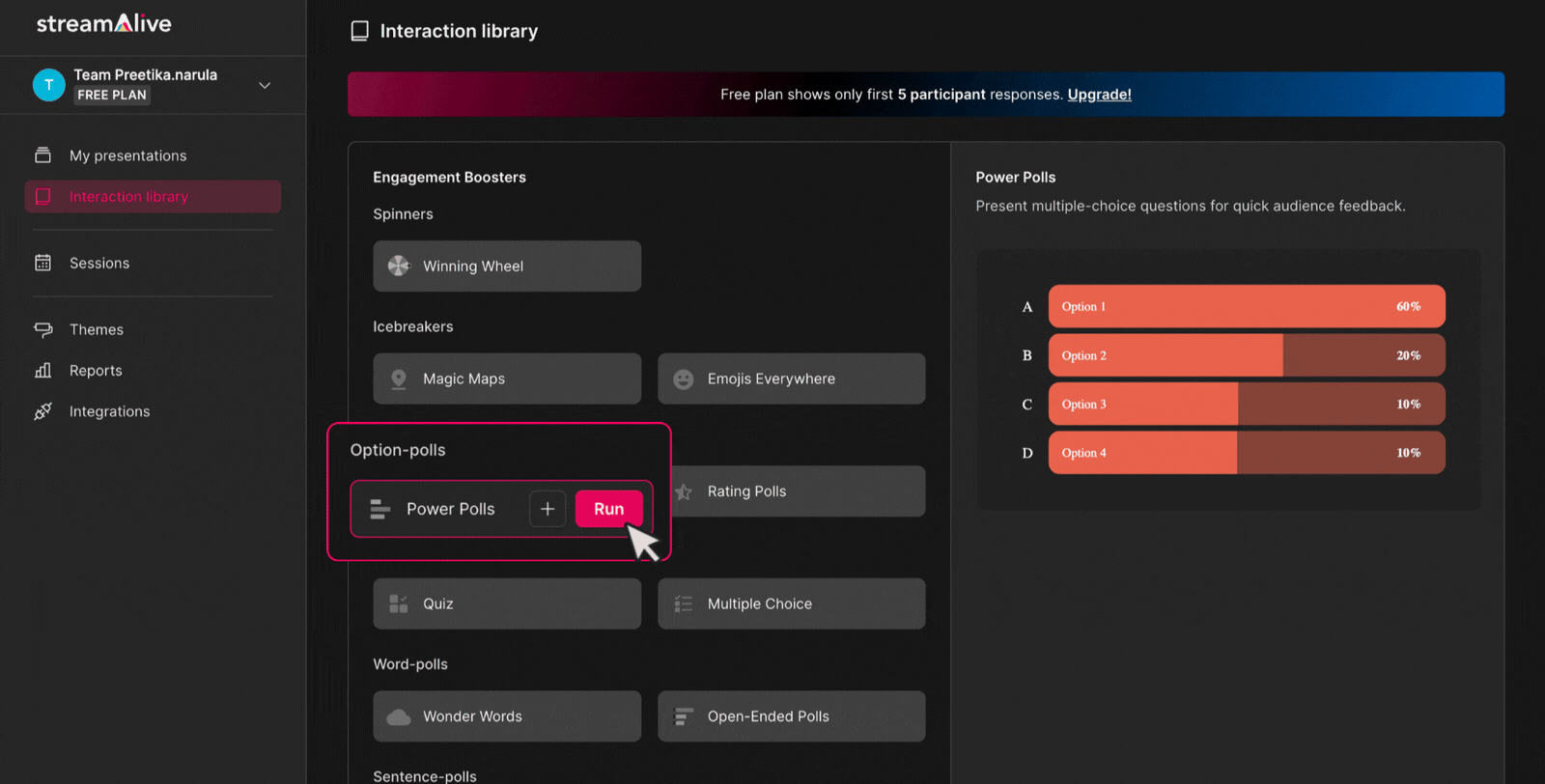Expand the Team Preetika.narula account dropdown
1545x784 pixels.
click(x=265, y=85)
